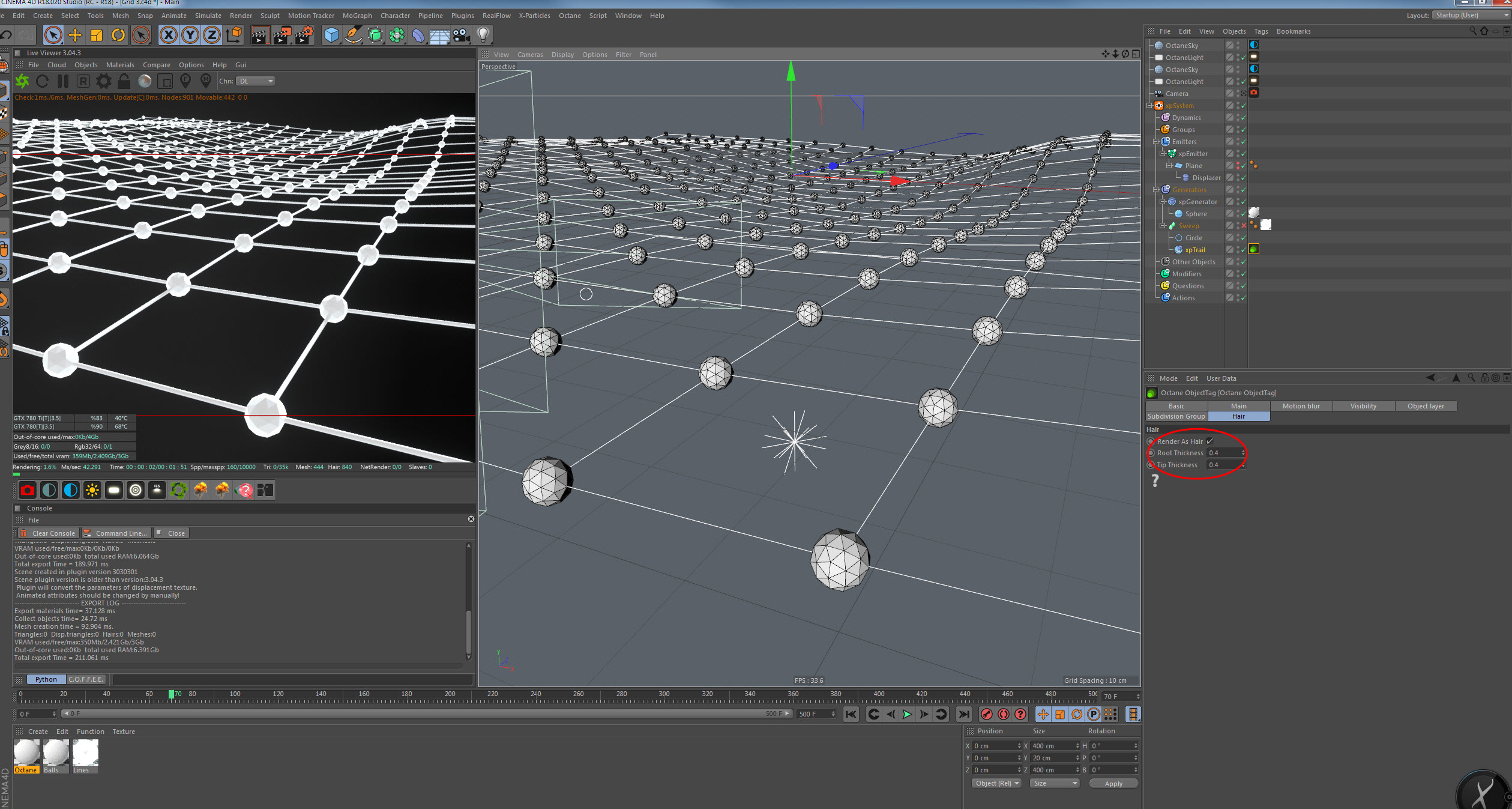This screenshot has height=809, width=1512.
Task: Open the Chn channel dropdown
Action: 256,81
